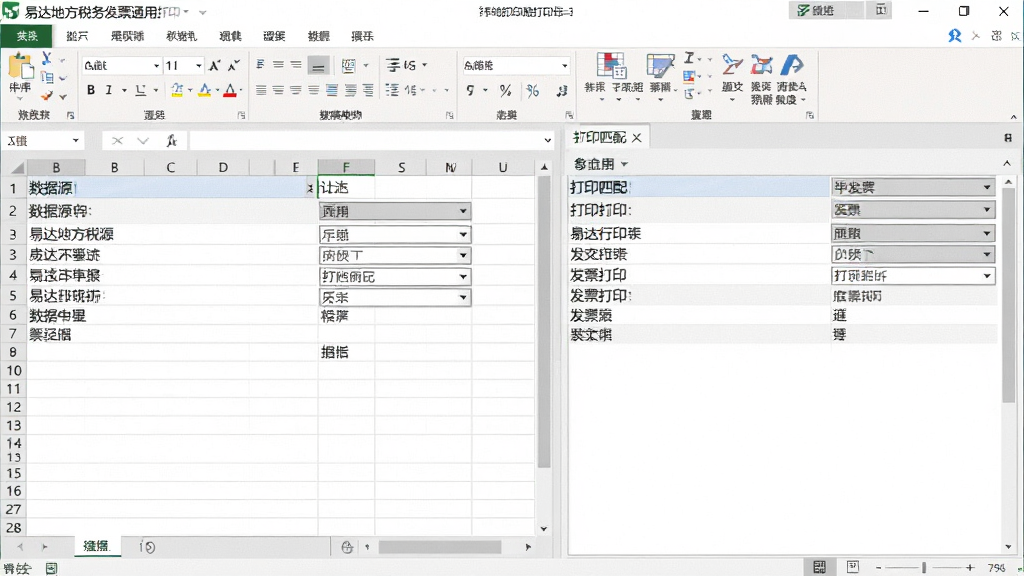Image resolution: width=1024 pixels, height=576 pixels.
Task: Open the dropdown list in sheet row 5
Action: click(462, 297)
